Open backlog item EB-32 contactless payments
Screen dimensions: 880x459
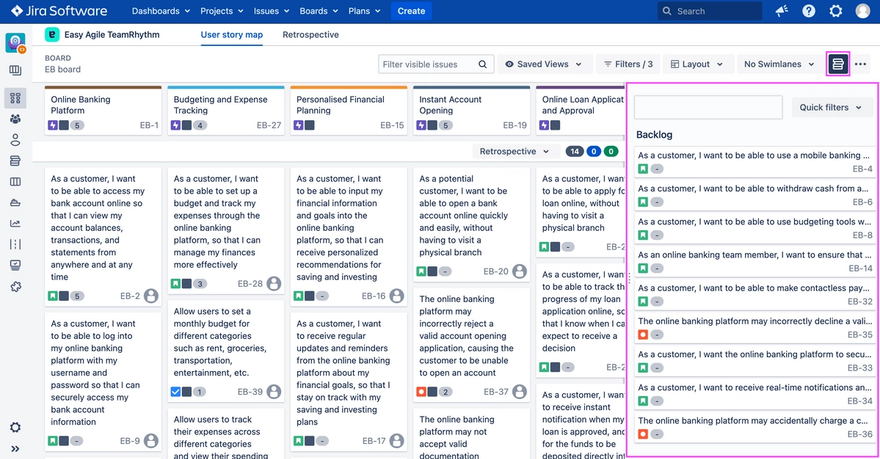pos(755,295)
